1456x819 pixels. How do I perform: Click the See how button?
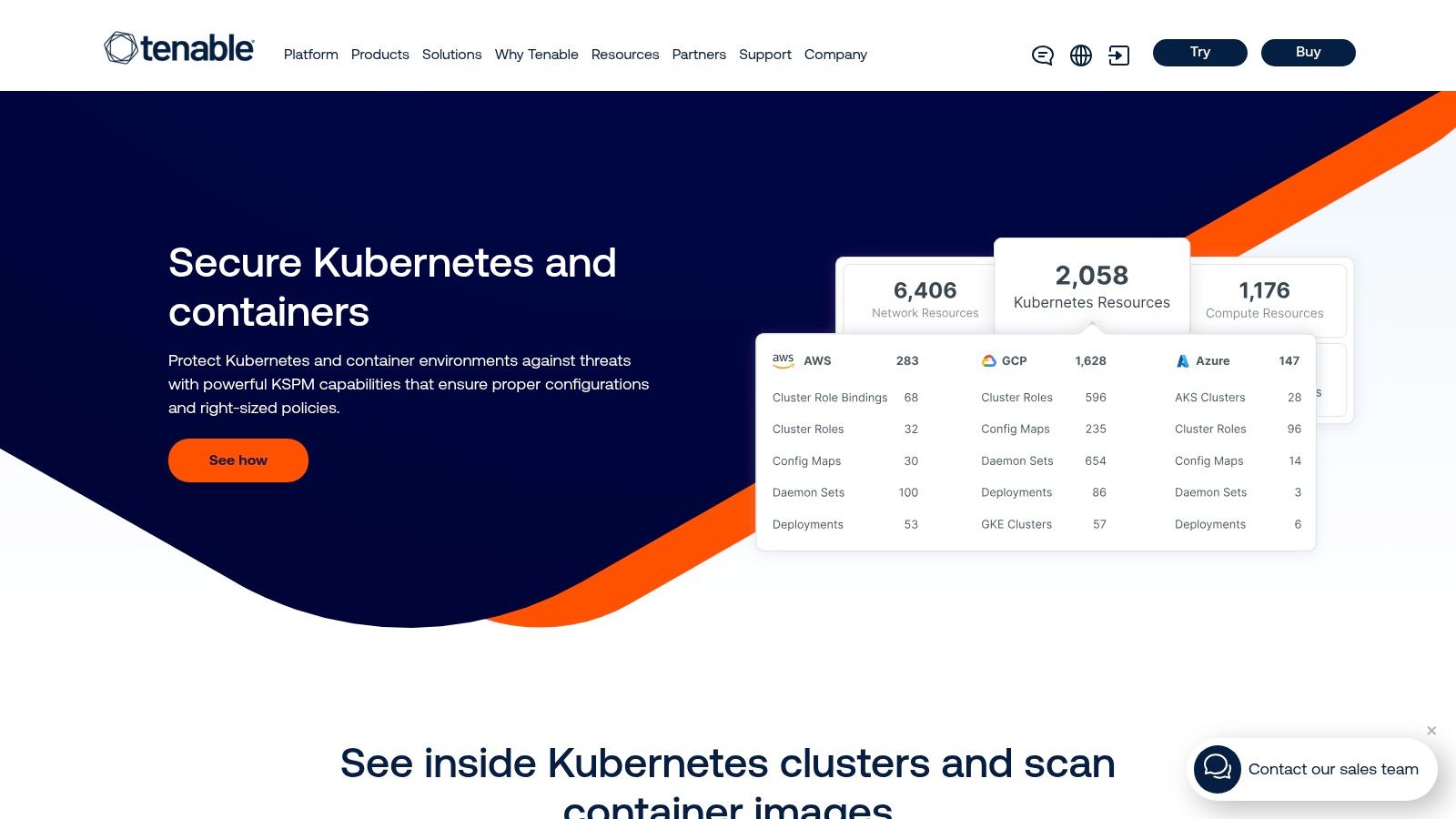pyautogui.click(x=238, y=460)
